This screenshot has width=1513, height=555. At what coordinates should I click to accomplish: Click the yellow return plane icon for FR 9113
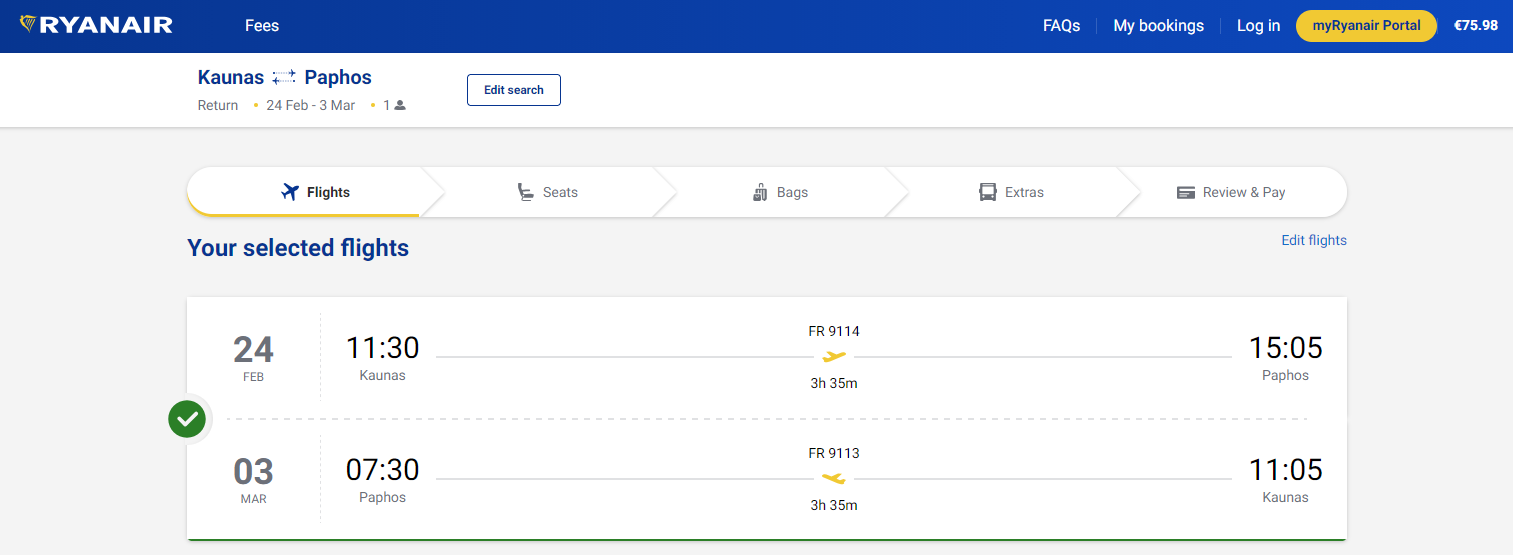[833, 479]
